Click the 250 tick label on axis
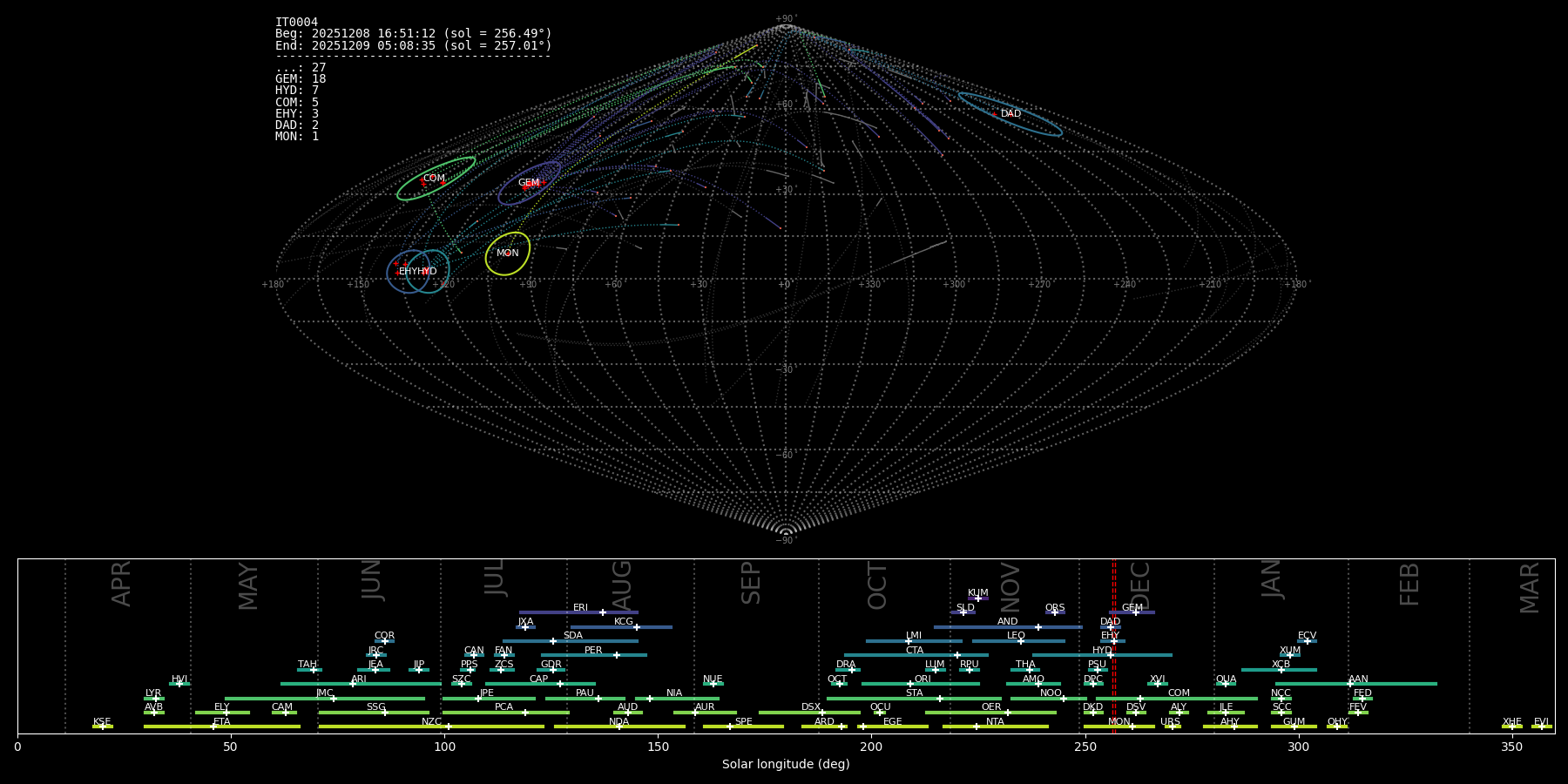This screenshot has width=1568, height=784. [x=1085, y=747]
